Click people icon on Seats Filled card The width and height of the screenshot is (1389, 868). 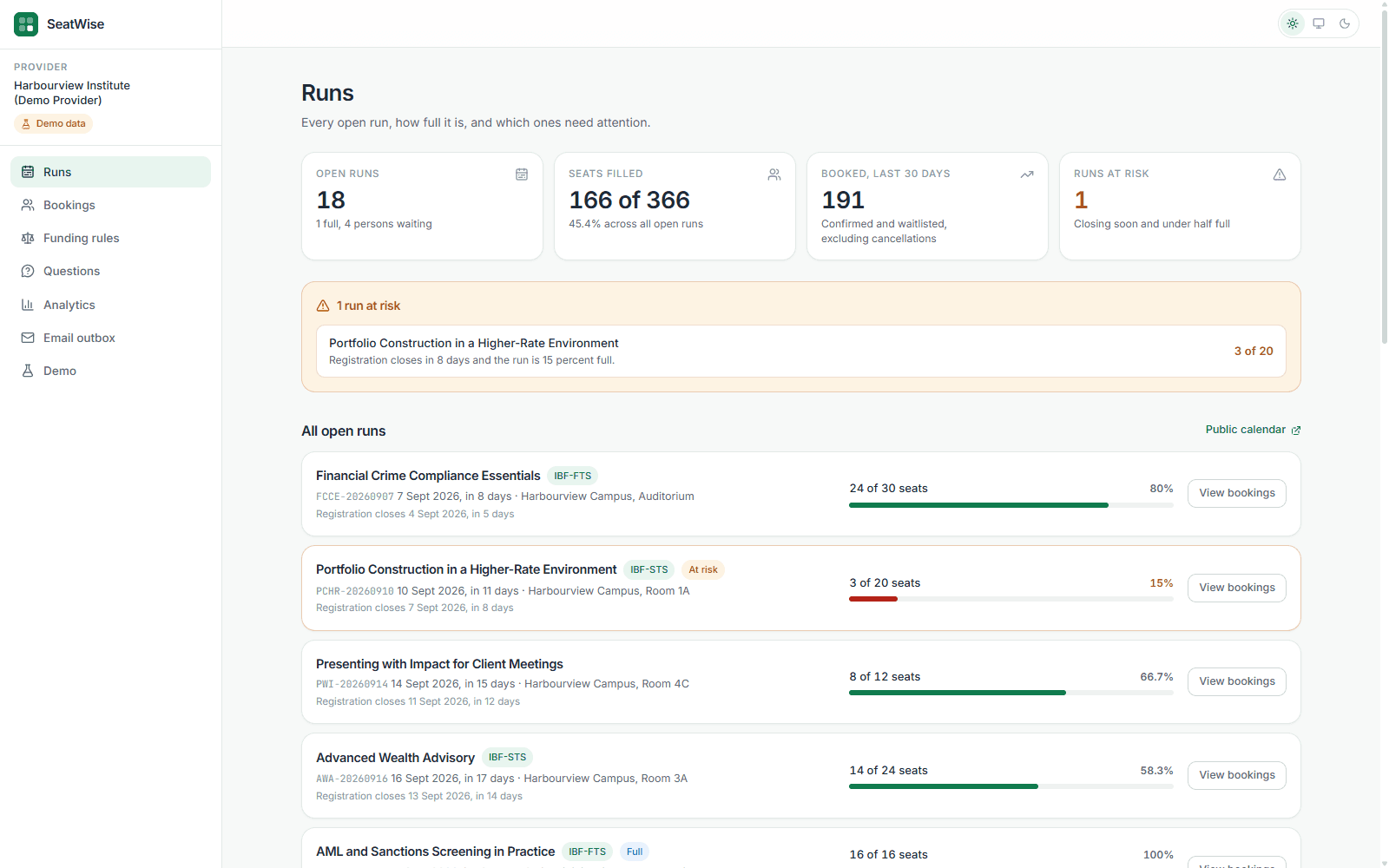[774, 174]
